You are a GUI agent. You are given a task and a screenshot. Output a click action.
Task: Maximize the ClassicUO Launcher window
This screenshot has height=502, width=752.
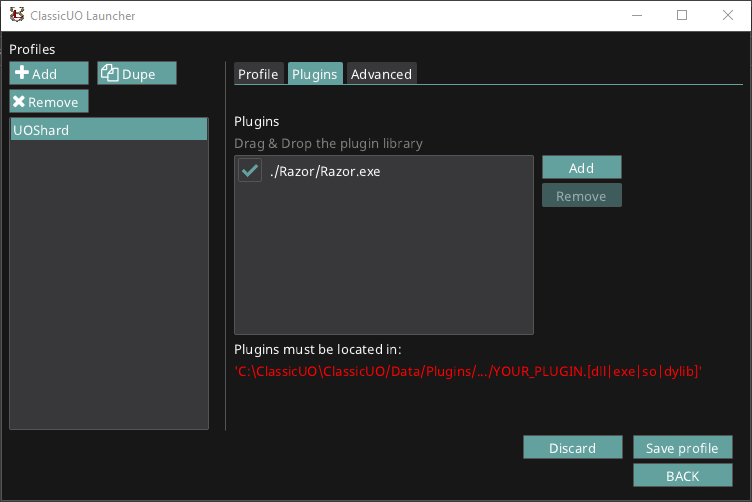[x=682, y=15]
